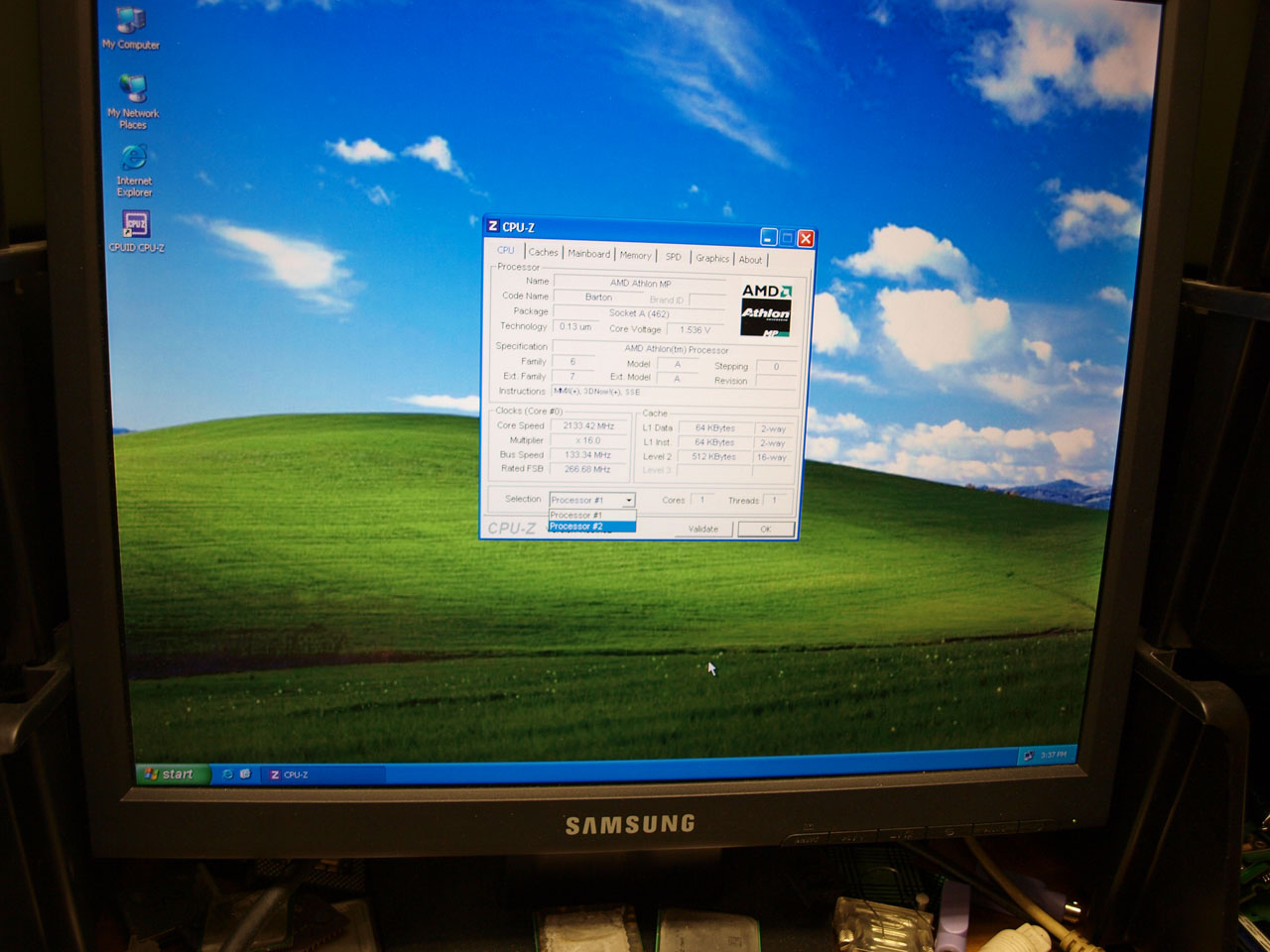The height and width of the screenshot is (952, 1270).
Task: Click the Family value 6
Action: pyautogui.click(x=572, y=361)
